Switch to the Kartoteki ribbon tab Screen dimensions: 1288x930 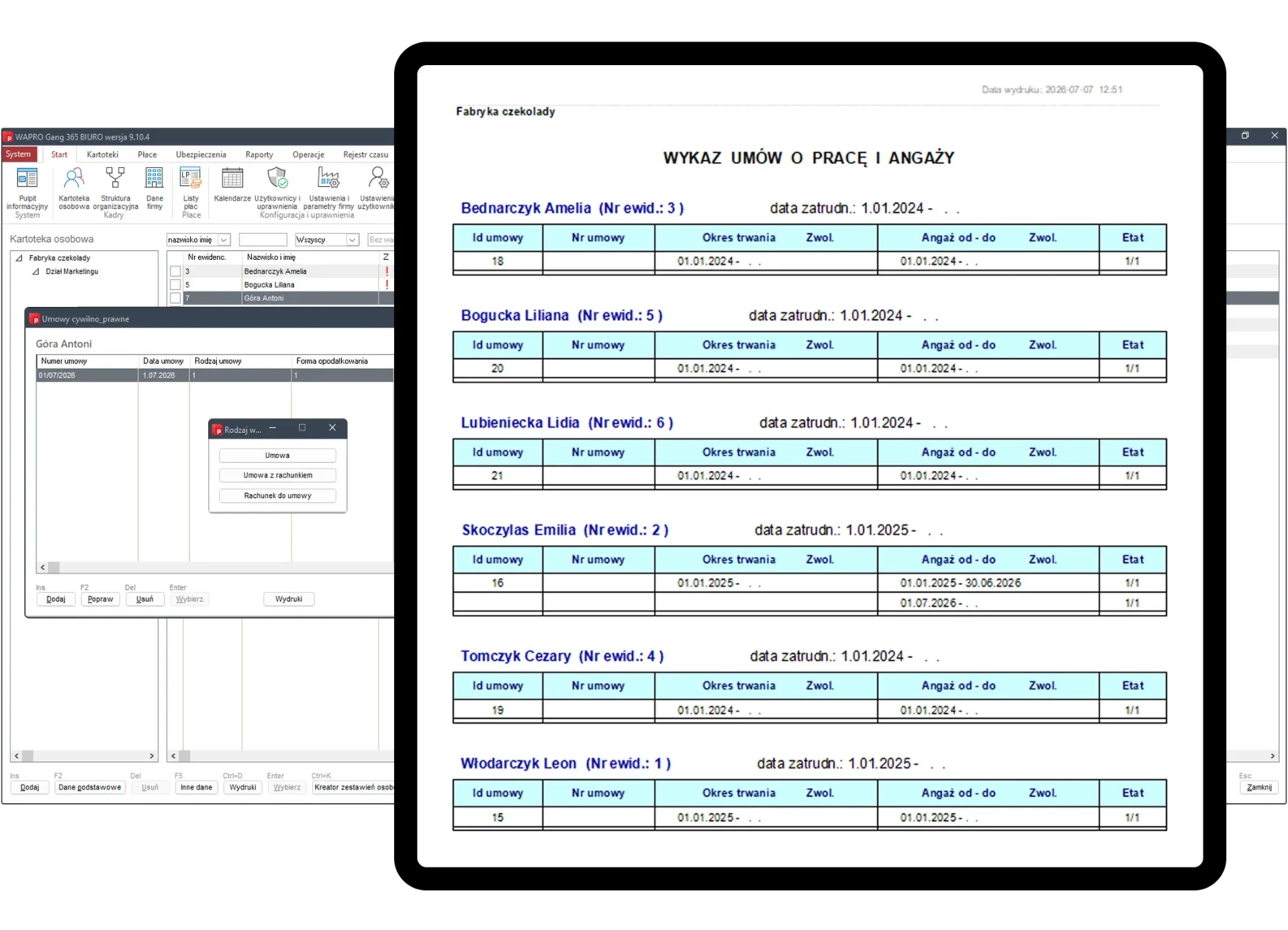click(102, 154)
